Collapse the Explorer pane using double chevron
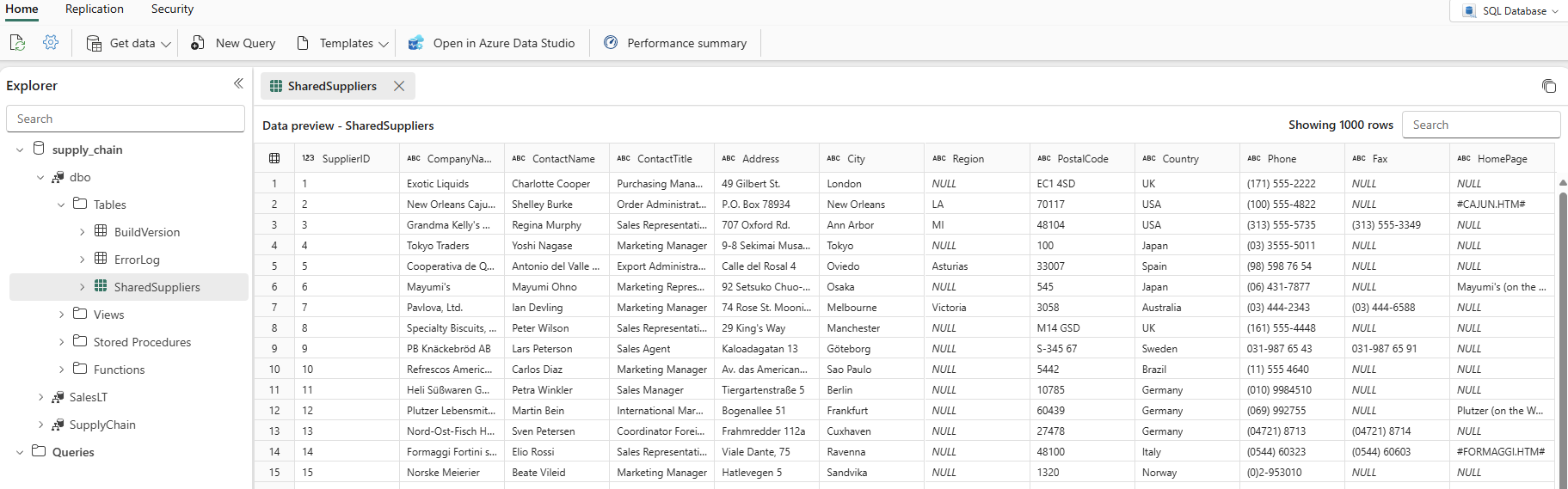Viewport: 1568px width, 489px height. coord(238,83)
